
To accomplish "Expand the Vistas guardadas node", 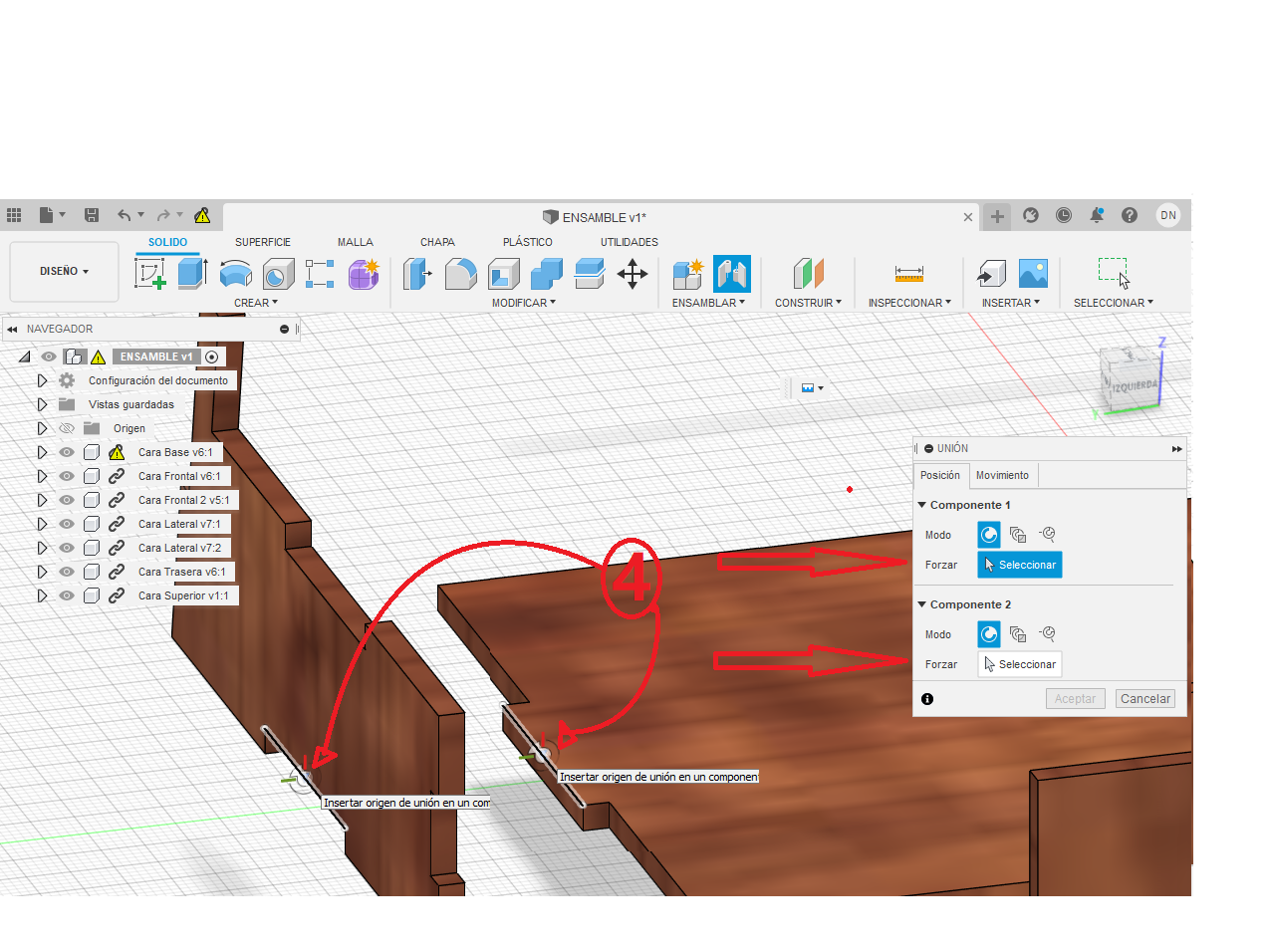I will coord(42,404).
